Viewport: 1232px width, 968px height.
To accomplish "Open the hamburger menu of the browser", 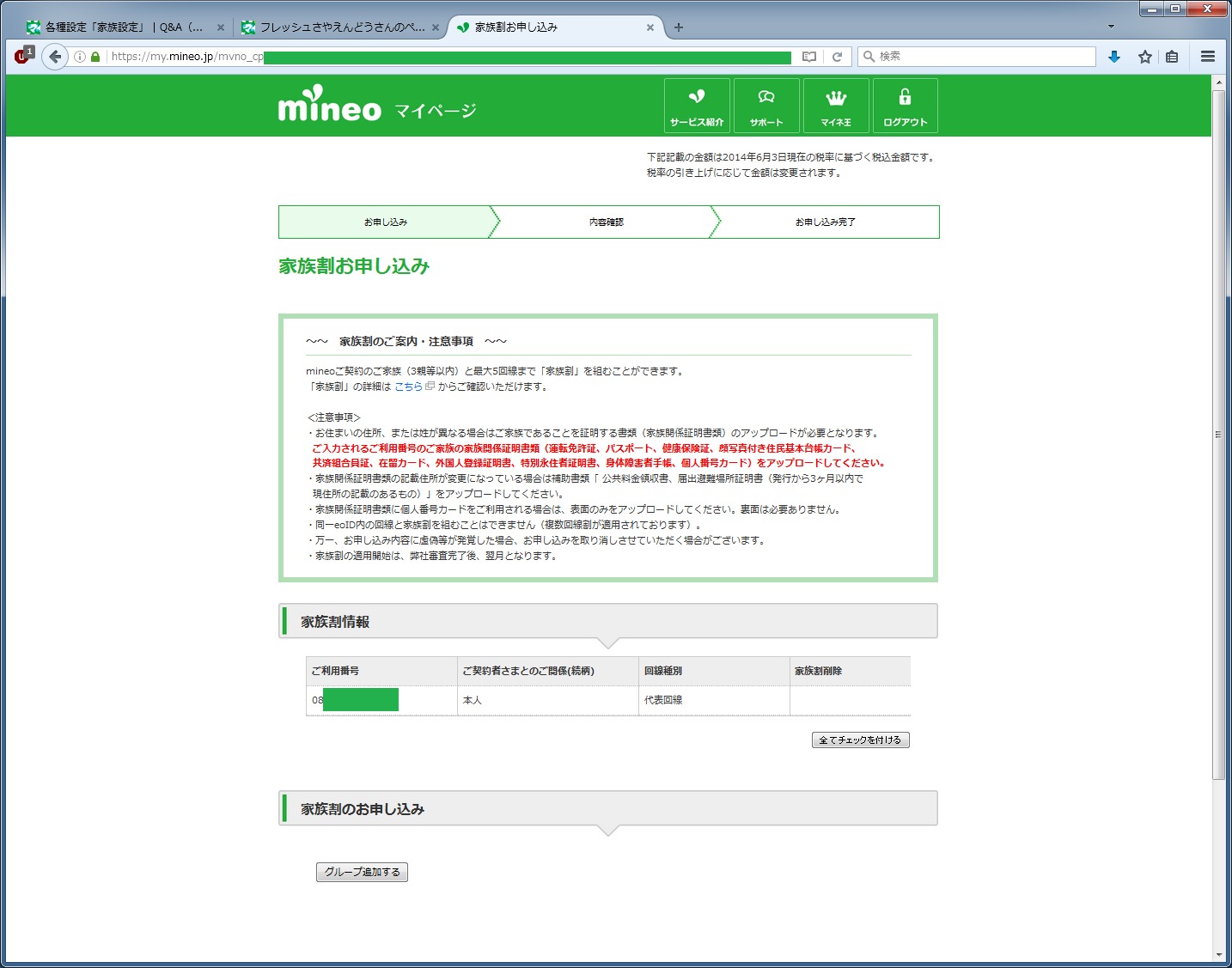I will pyautogui.click(x=1207, y=57).
